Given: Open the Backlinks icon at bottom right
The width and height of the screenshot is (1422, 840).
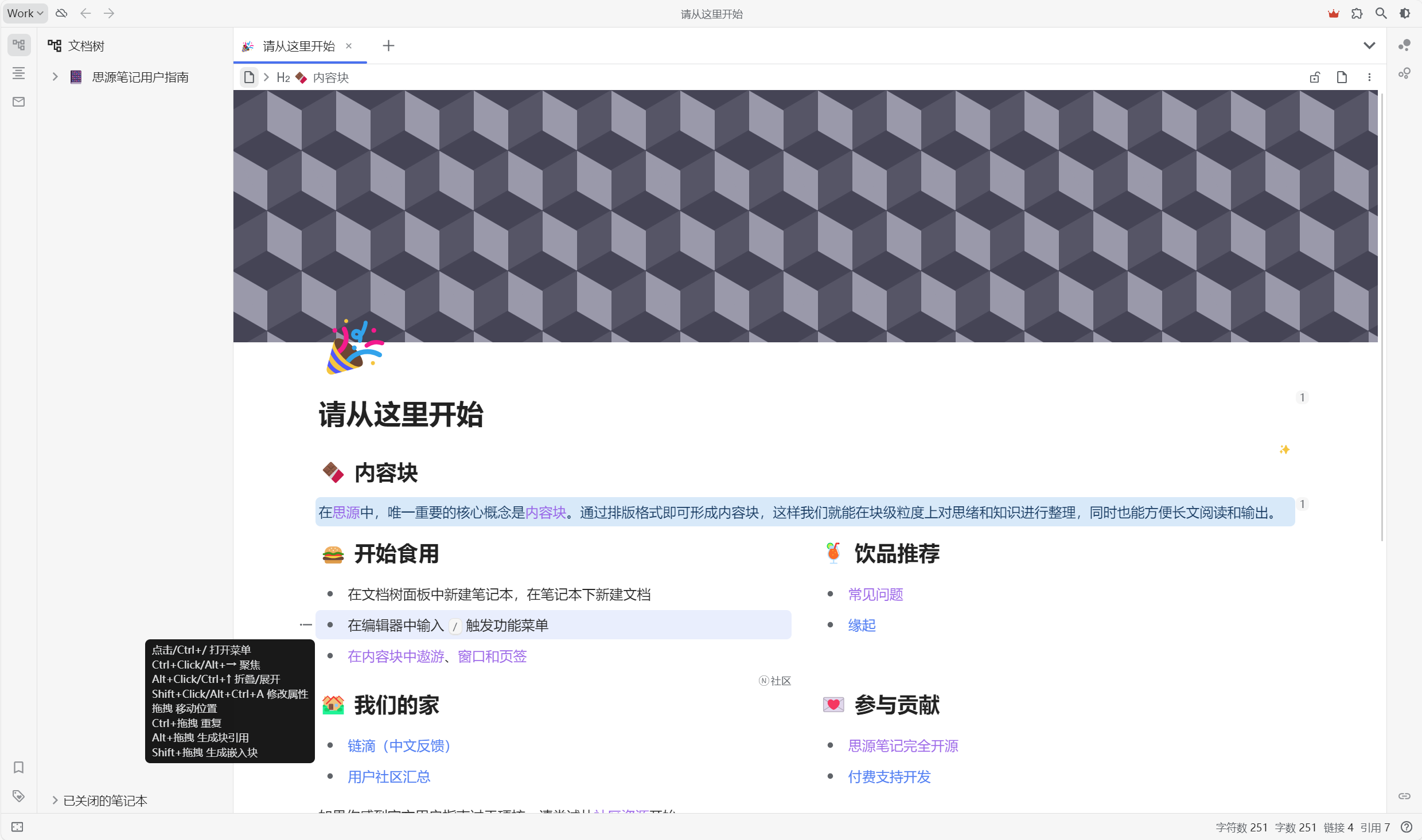Looking at the screenshot, I should (1404, 796).
